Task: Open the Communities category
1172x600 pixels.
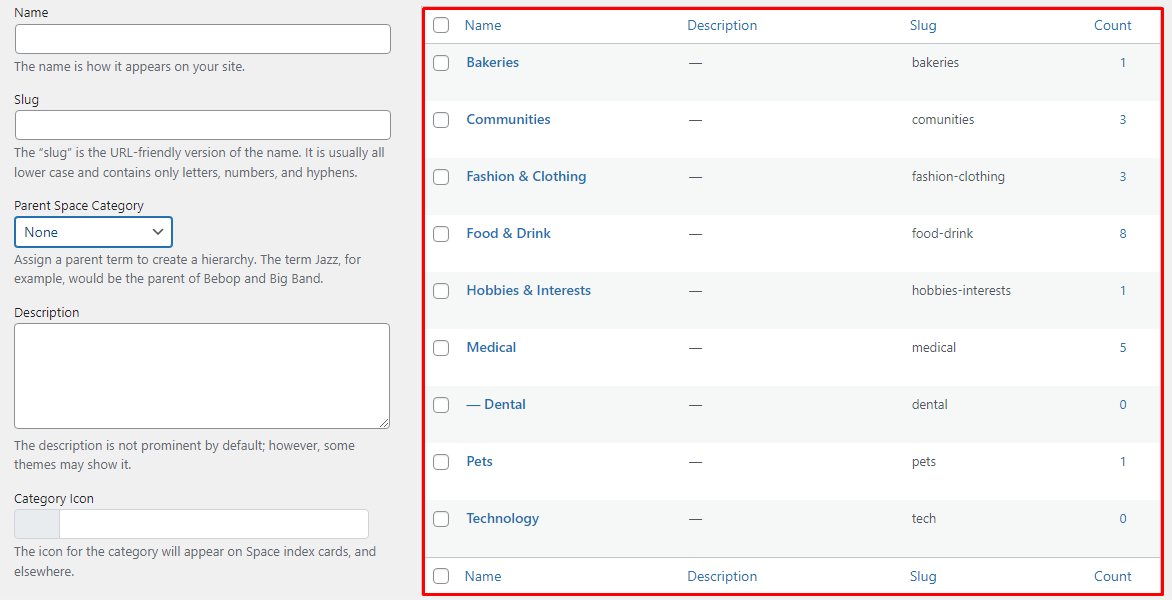Action: click(508, 119)
